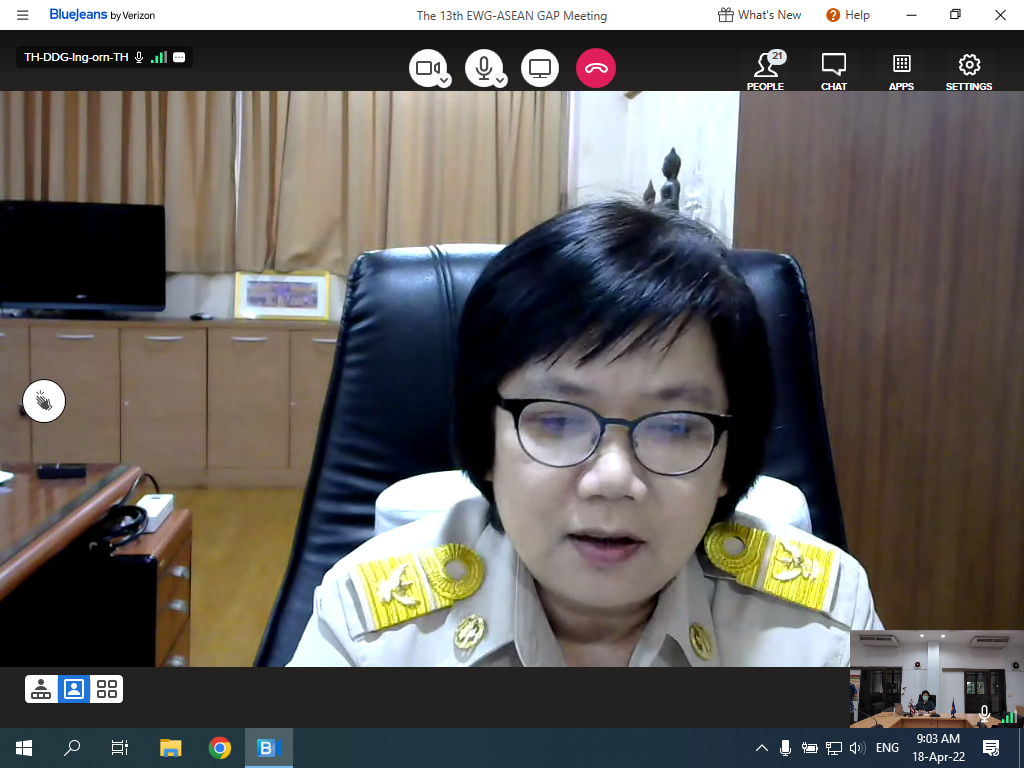
Task: Select BlueJeans app in taskbar
Action: (x=268, y=748)
